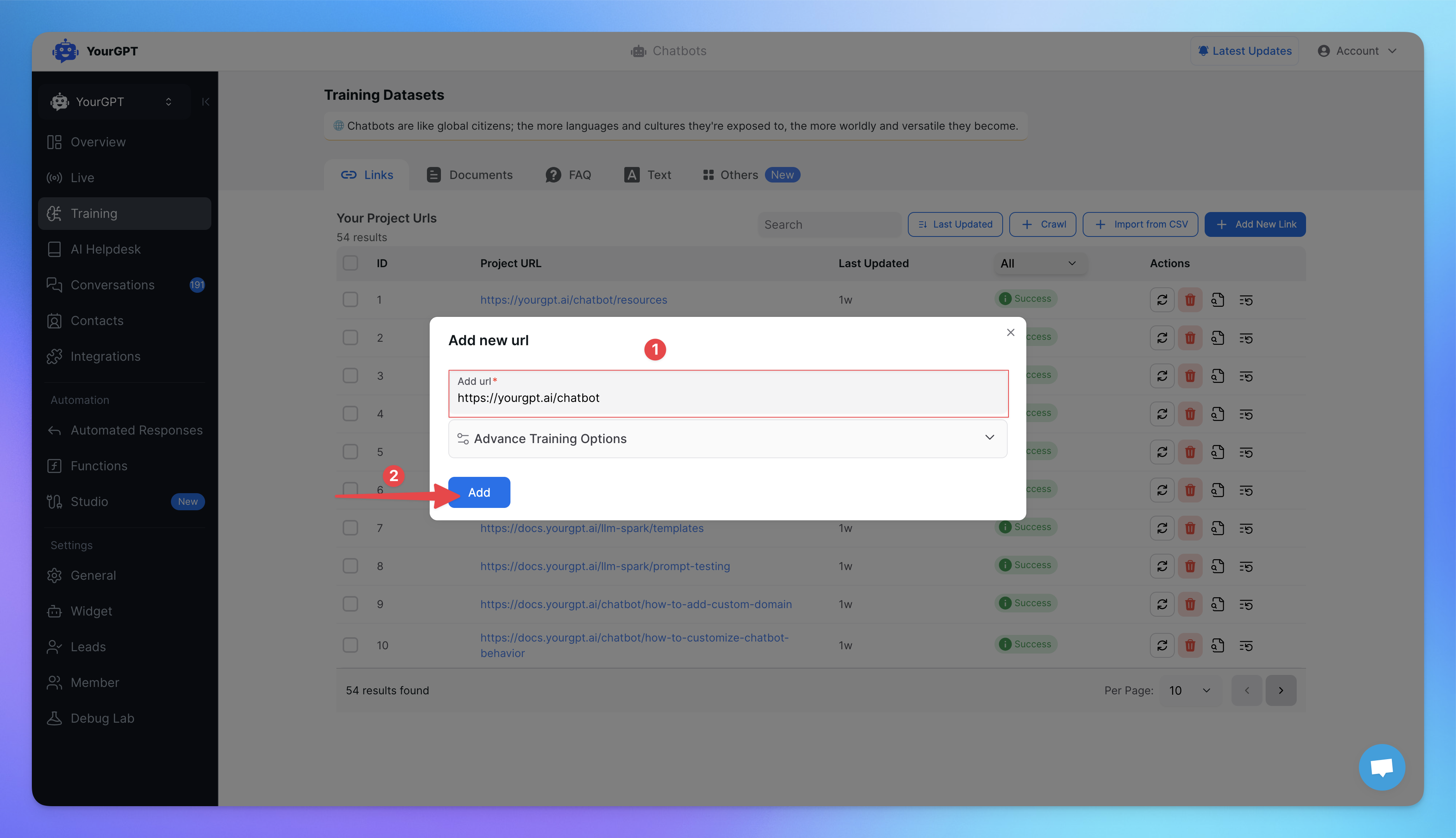Open the YourGPT project switcher
The width and height of the screenshot is (1456, 838).
[115, 102]
